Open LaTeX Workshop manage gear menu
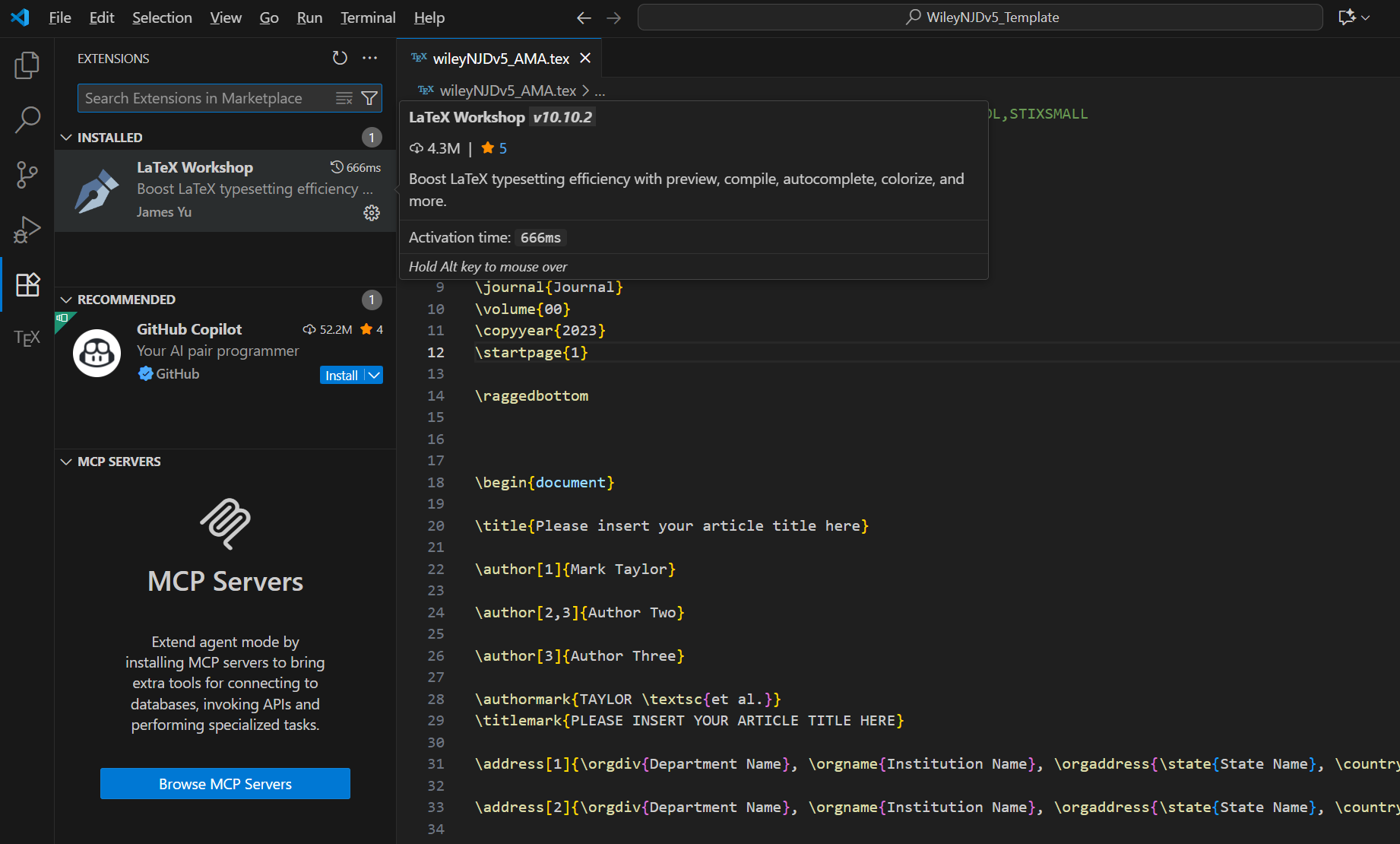This screenshot has width=1400, height=844. [x=372, y=213]
